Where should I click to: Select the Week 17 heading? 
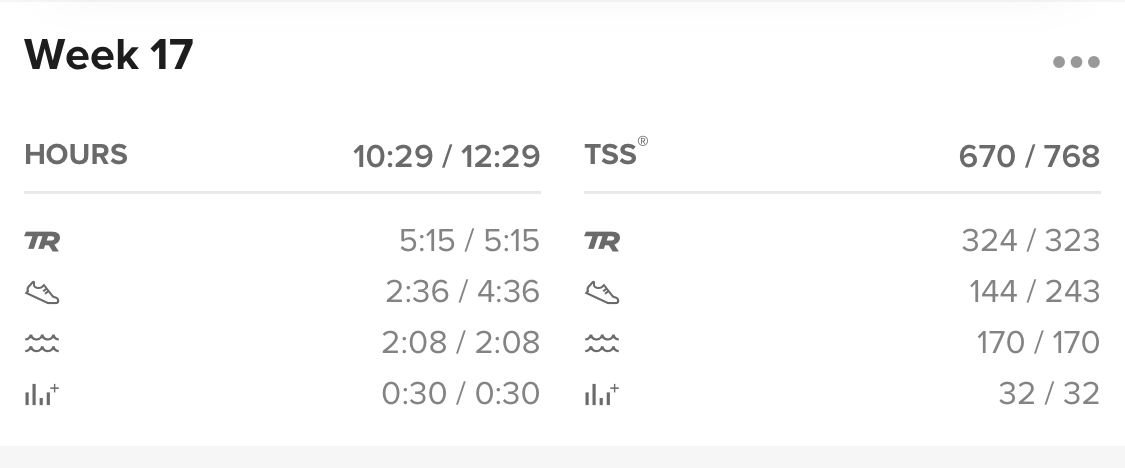[x=108, y=55]
